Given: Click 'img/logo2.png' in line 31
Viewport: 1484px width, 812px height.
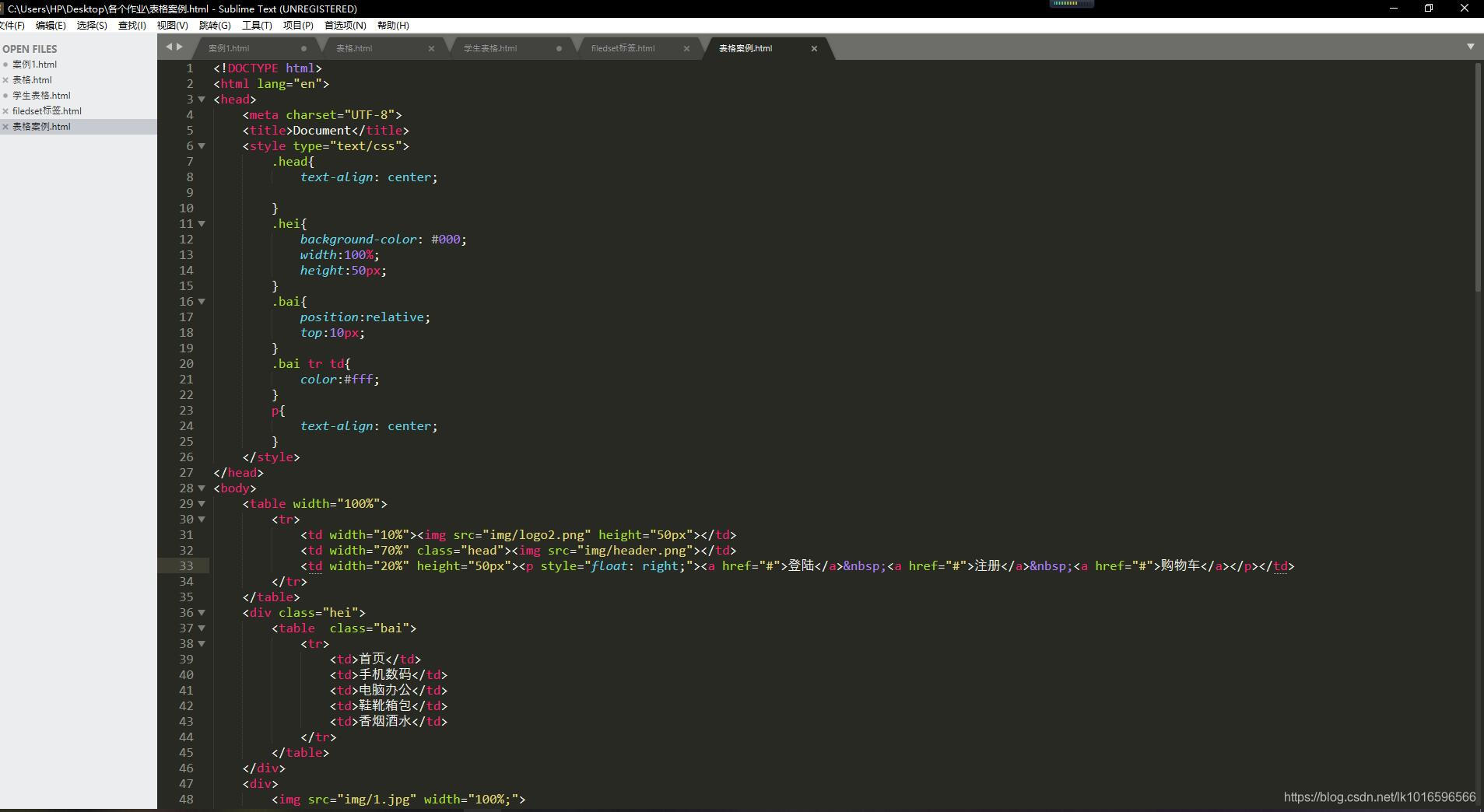Looking at the screenshot, I should tap(537, 535).
